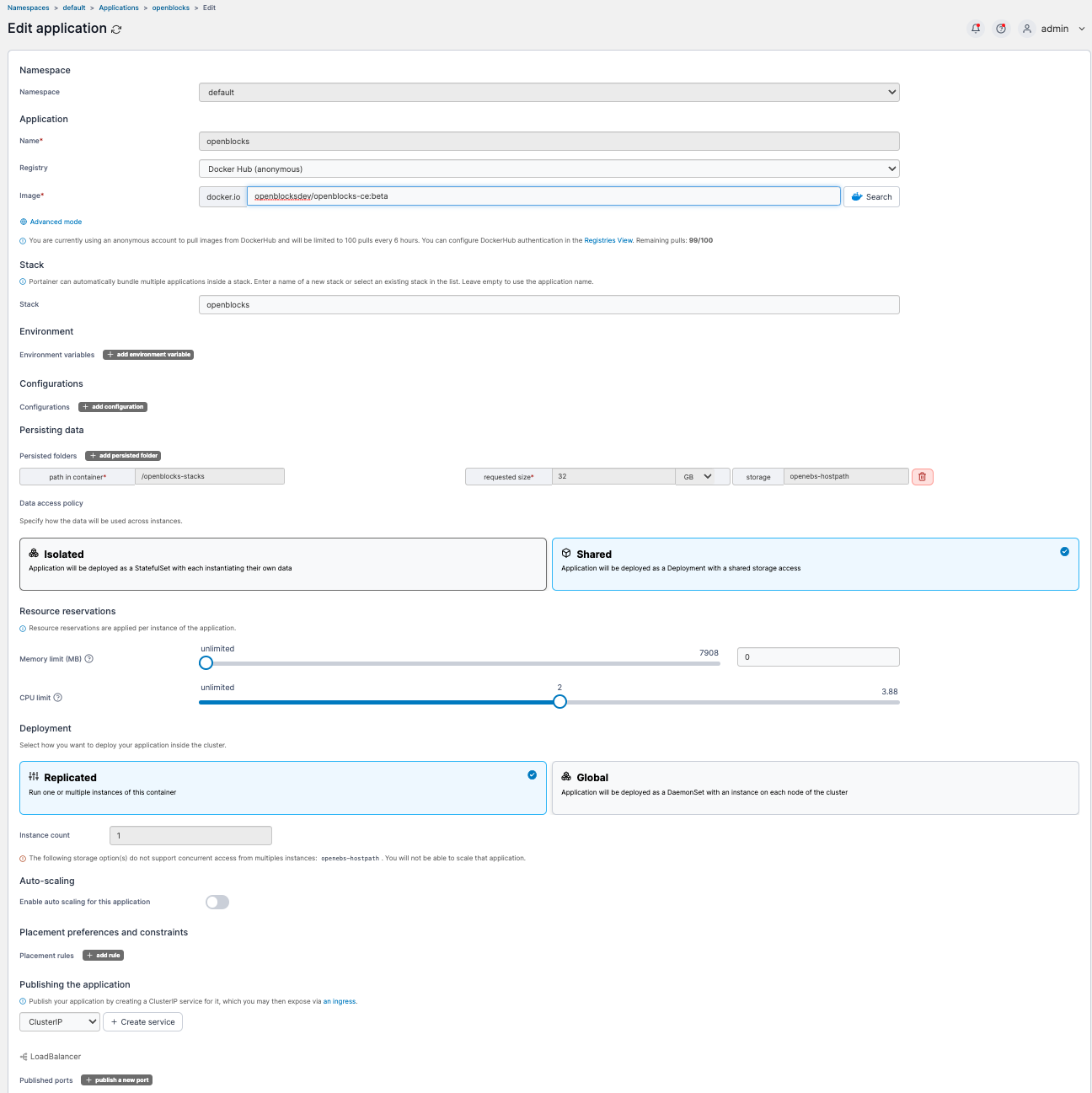Click the Docker Search button

click(871, 196)
